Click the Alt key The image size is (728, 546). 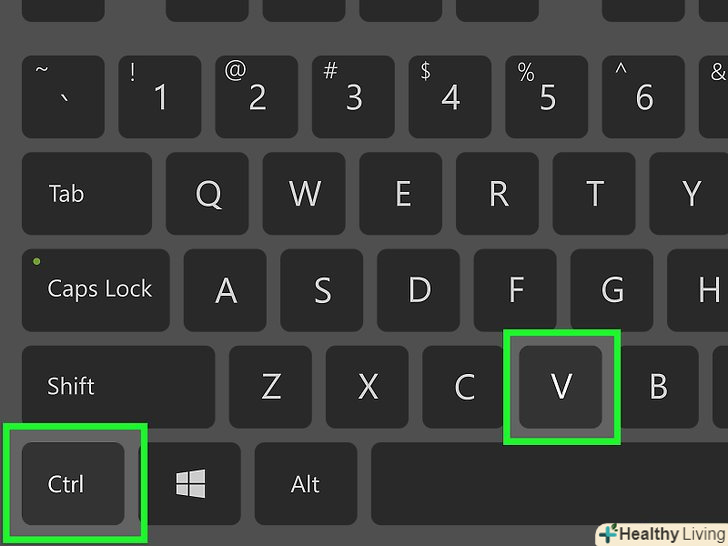tap(306, 483)
